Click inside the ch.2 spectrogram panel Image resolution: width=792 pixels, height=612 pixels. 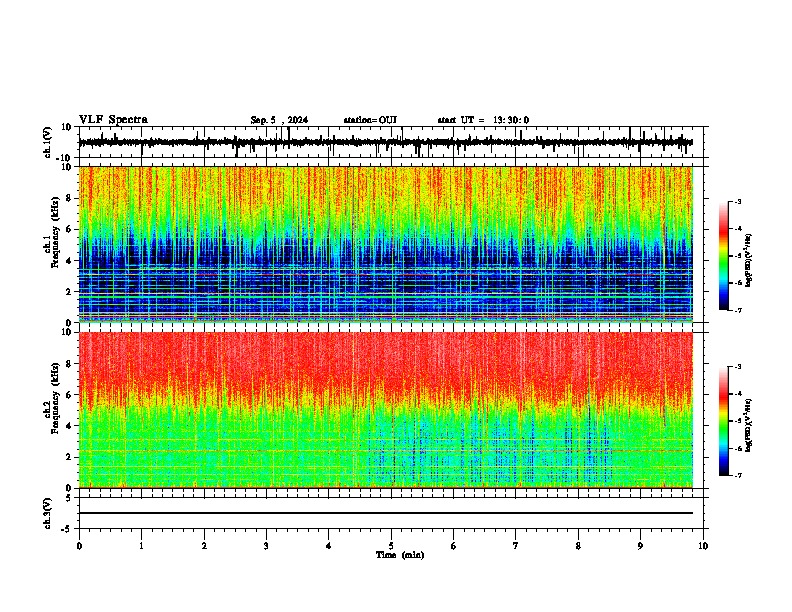click(386, 410)
